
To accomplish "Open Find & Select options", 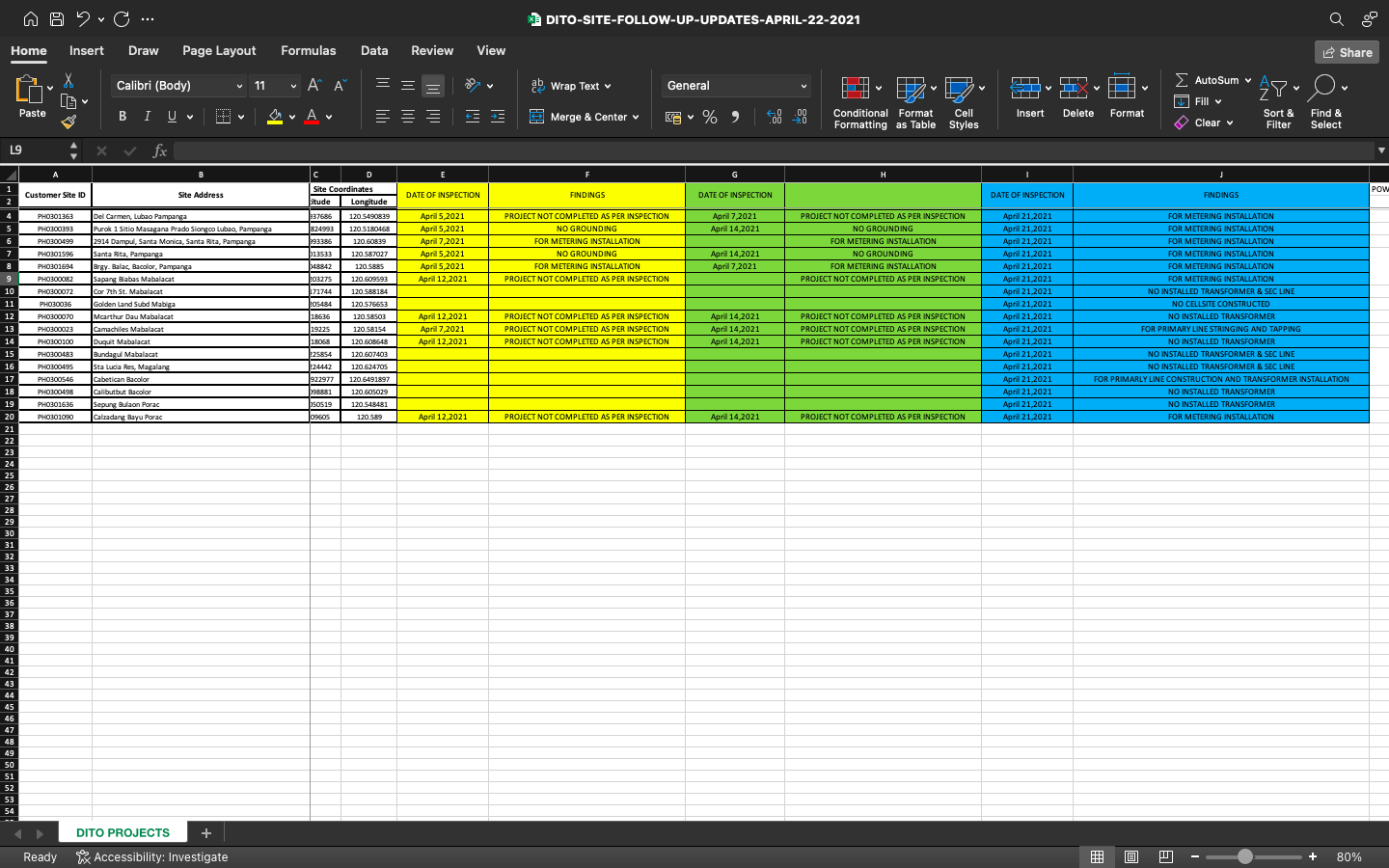I will click(1326, 102).
